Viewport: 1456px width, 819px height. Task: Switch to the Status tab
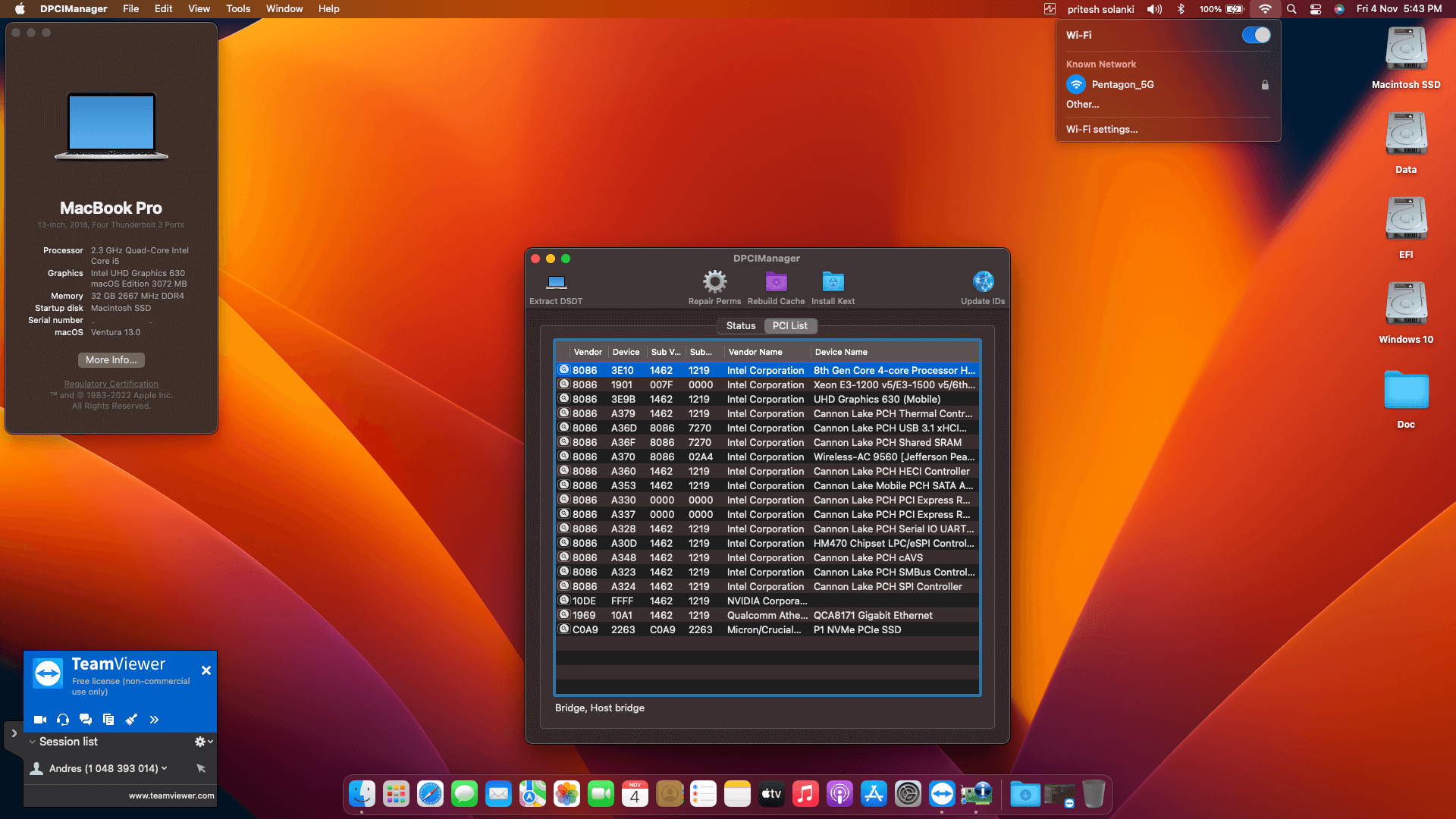click(739, 325)
